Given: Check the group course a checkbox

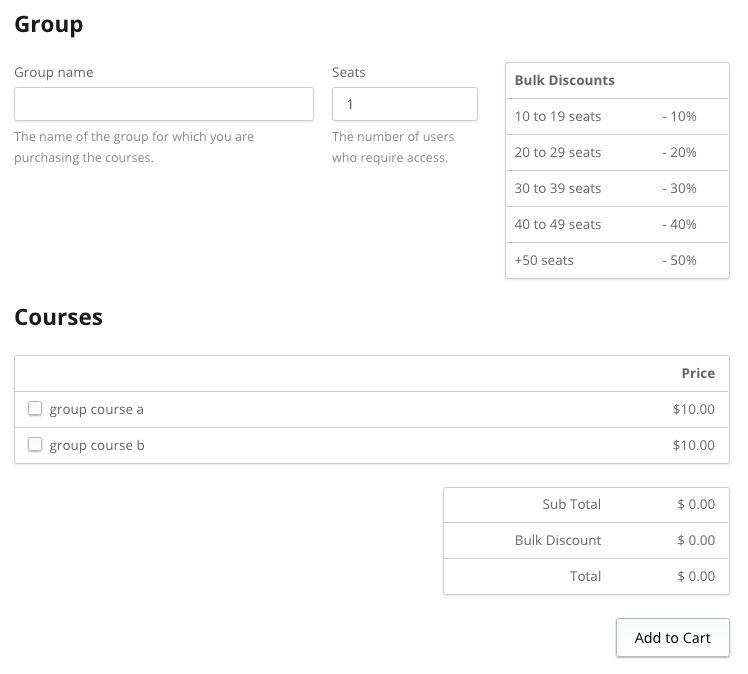Looking at the screenshot, I should 35,409.
